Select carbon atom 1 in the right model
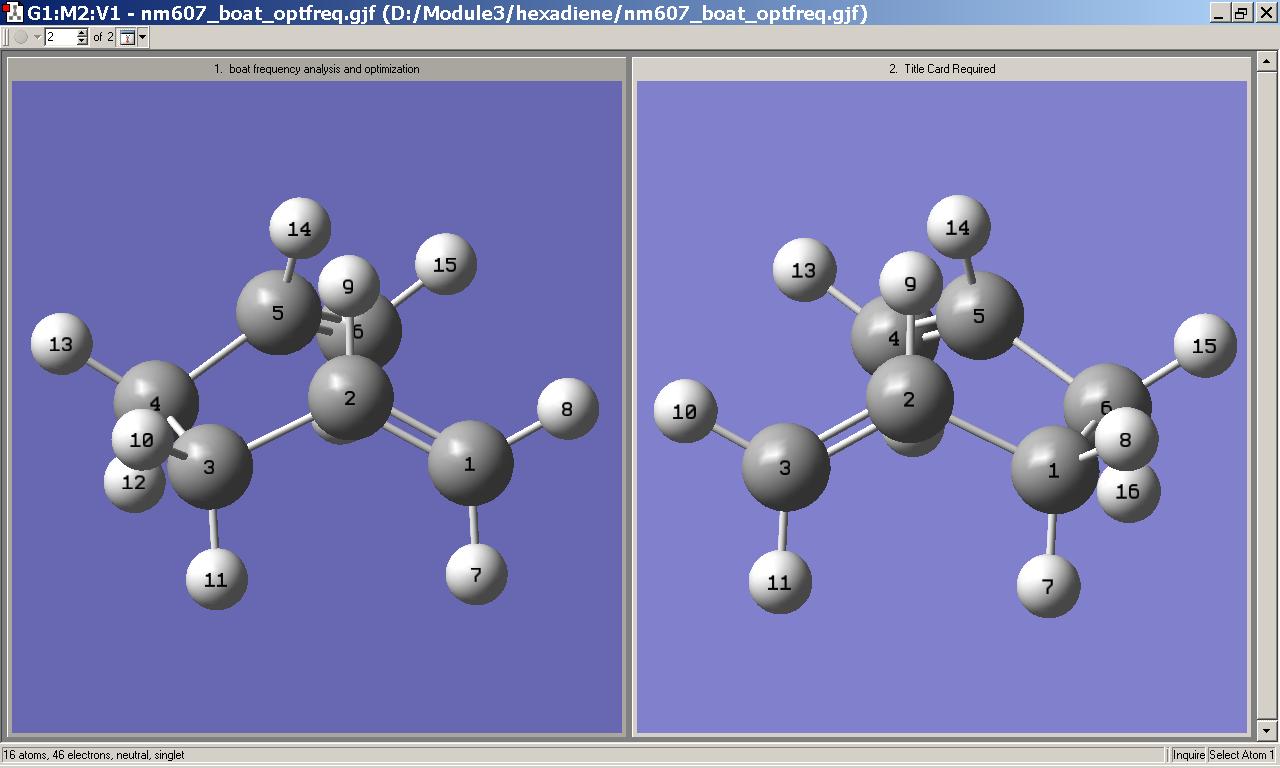Screen dimensions: 1280x768 (1053, 470)
